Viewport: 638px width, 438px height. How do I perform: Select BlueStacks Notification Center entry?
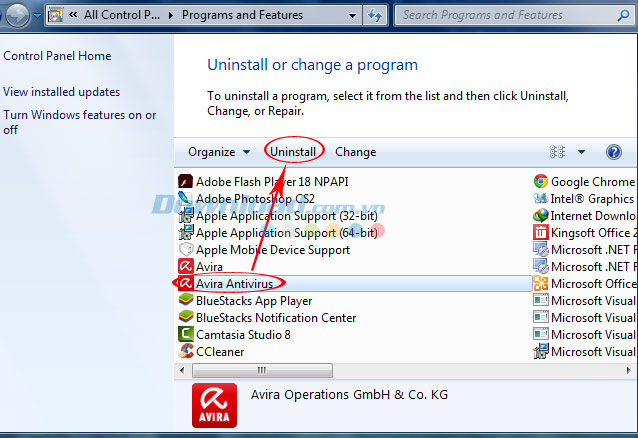(x=276, y=318)
